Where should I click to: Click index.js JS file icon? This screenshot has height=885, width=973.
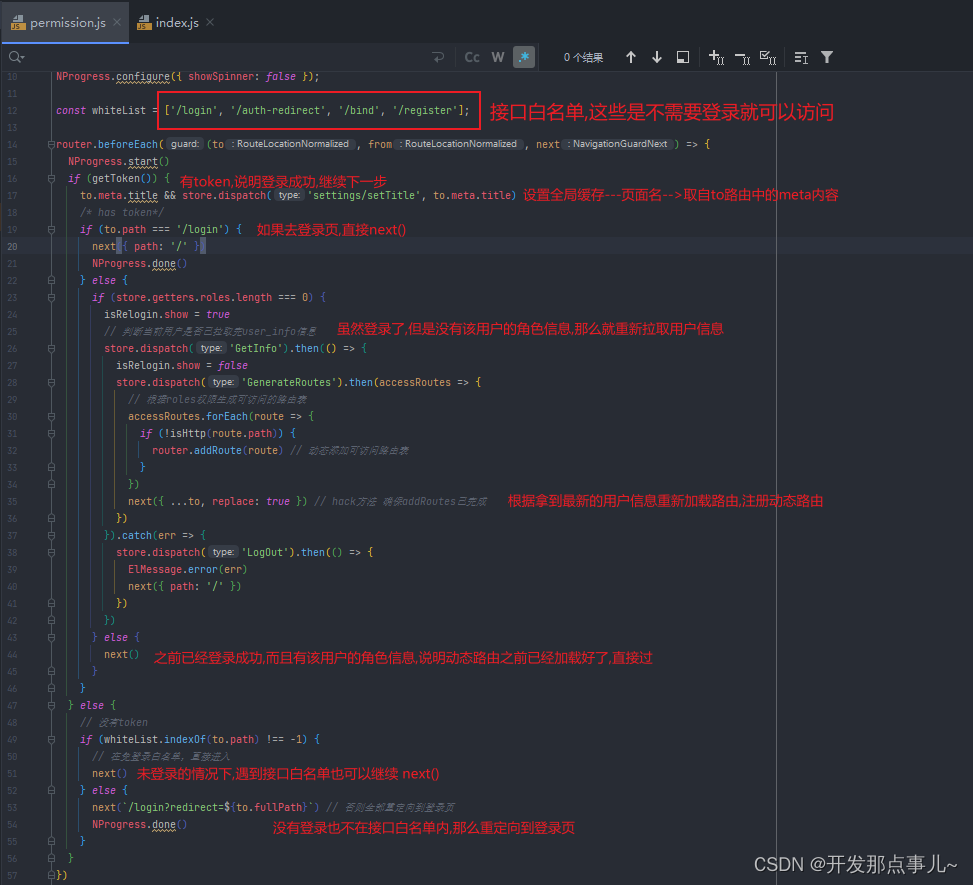(144, 22)
